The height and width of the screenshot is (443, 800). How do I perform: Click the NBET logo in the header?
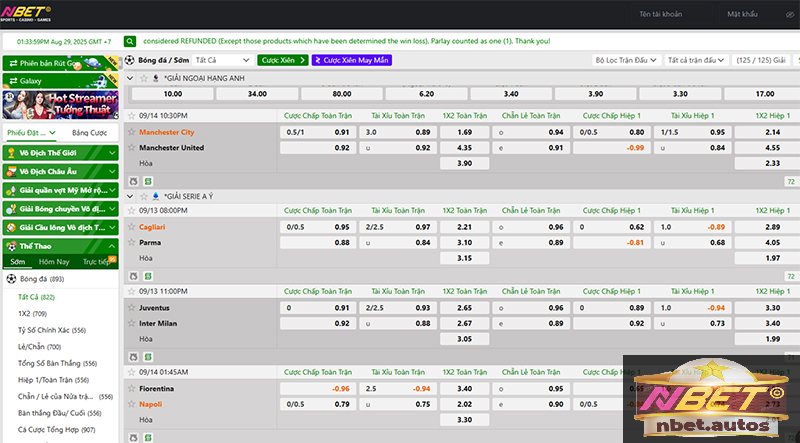point(31,14)
